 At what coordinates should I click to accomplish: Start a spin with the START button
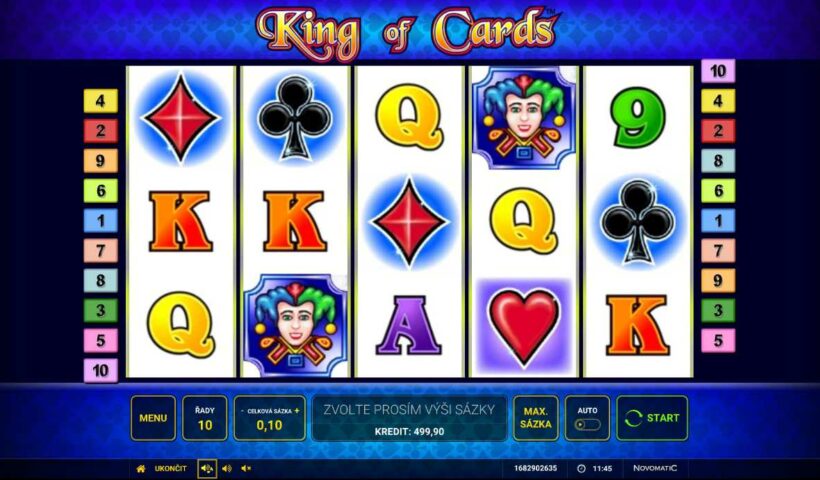click(x=652, y=418)
